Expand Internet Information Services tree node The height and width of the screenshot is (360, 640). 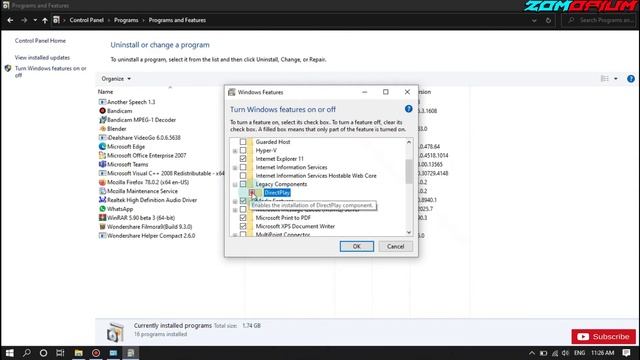[235, 168]
